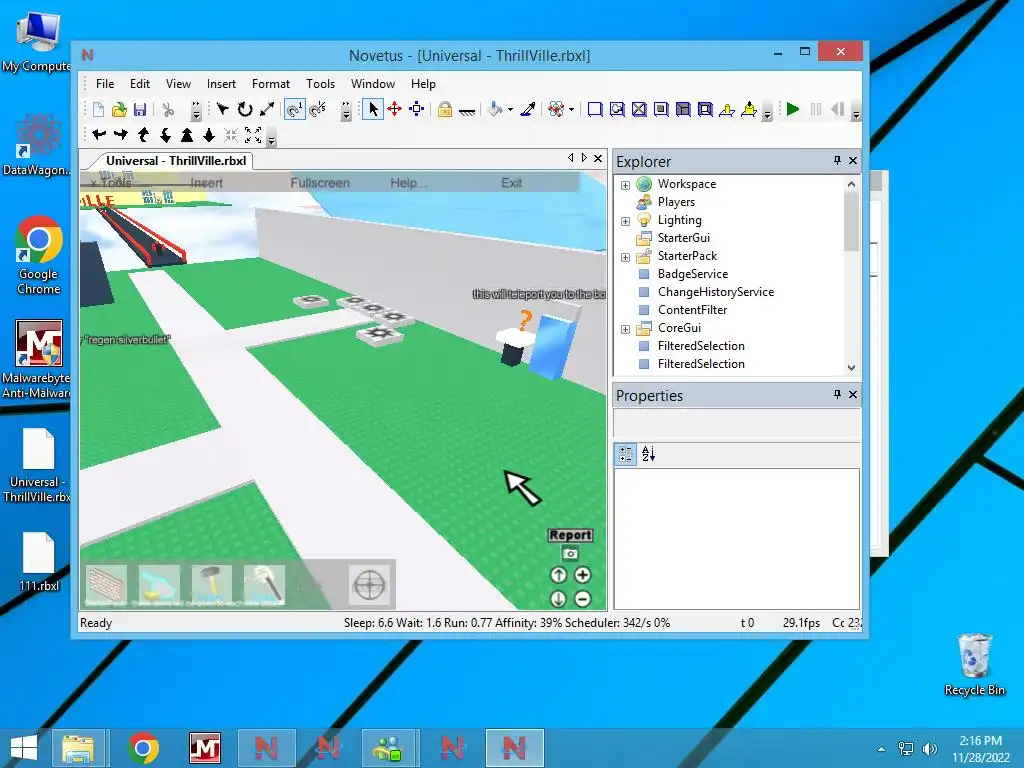This screenshot has height=768, width=1024.
Task: Select BadgeService in the Explorer
Action: (692, 274)
